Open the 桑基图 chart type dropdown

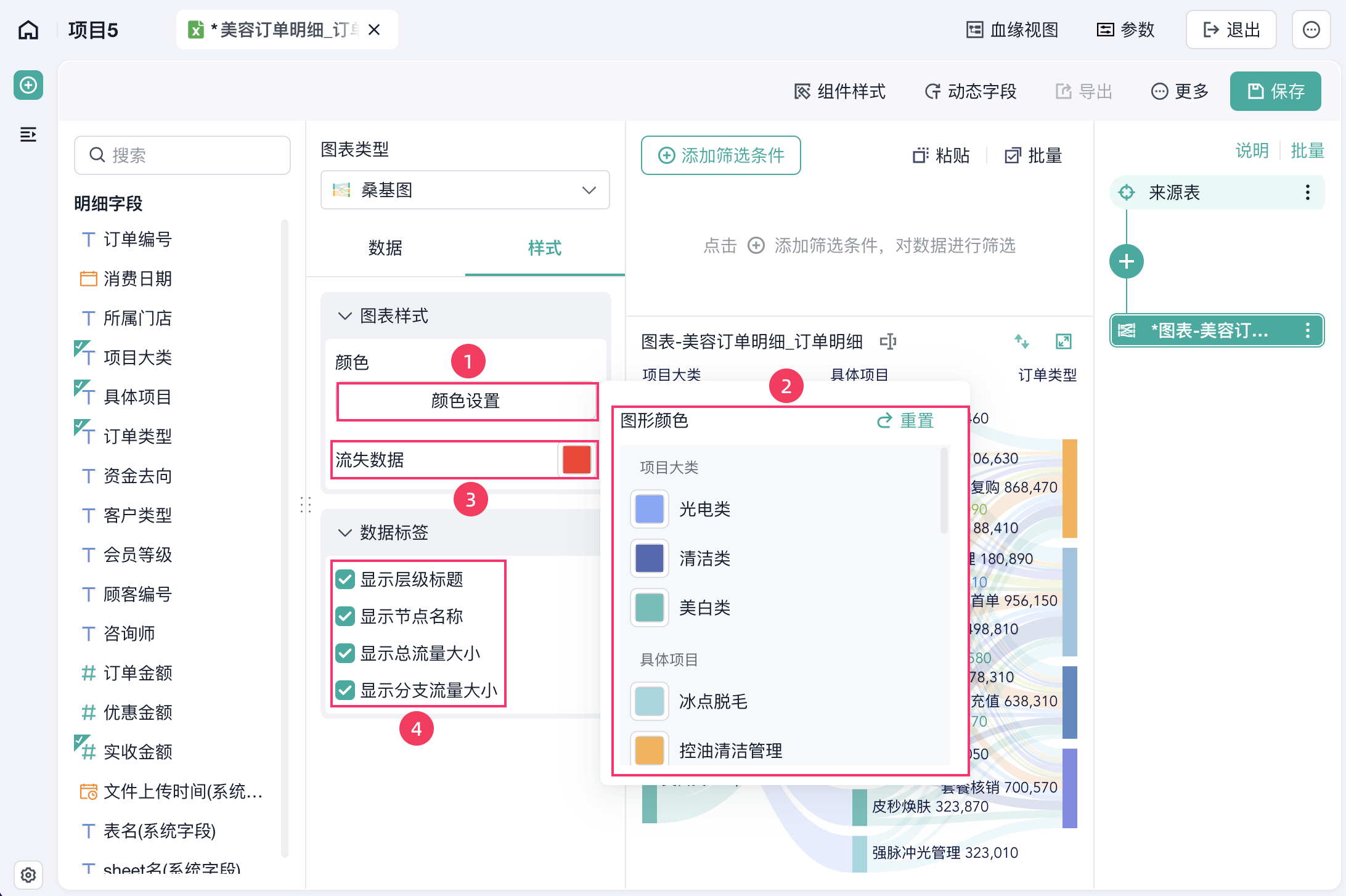tap(465, 190)
